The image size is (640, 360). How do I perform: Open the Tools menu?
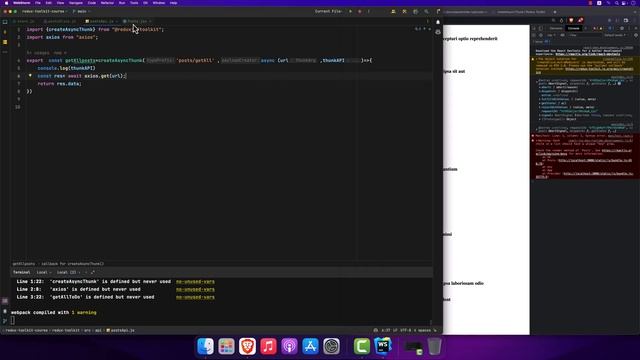134,3
